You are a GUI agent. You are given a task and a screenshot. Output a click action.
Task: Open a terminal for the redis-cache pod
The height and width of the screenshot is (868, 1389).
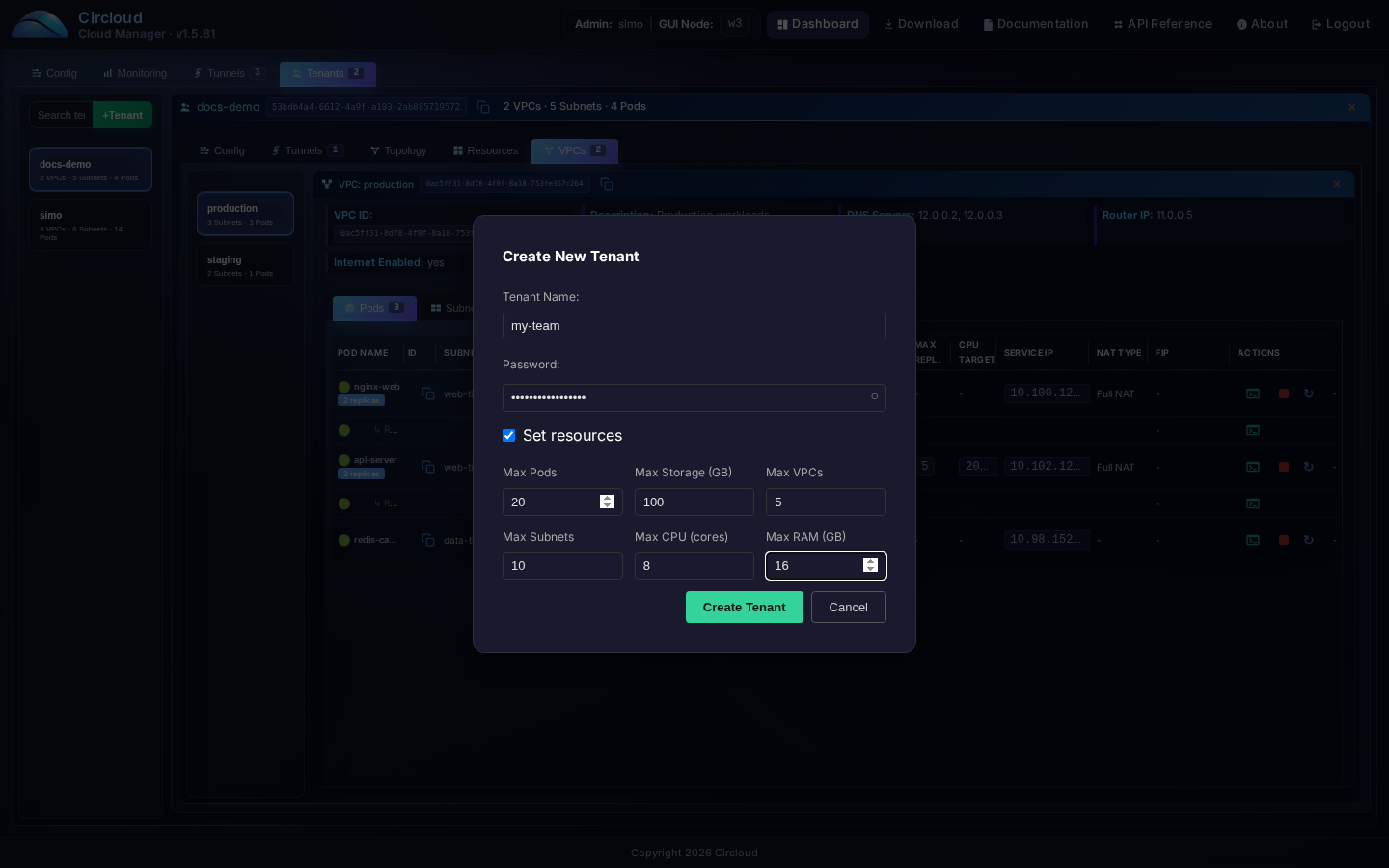point(1253,540)
